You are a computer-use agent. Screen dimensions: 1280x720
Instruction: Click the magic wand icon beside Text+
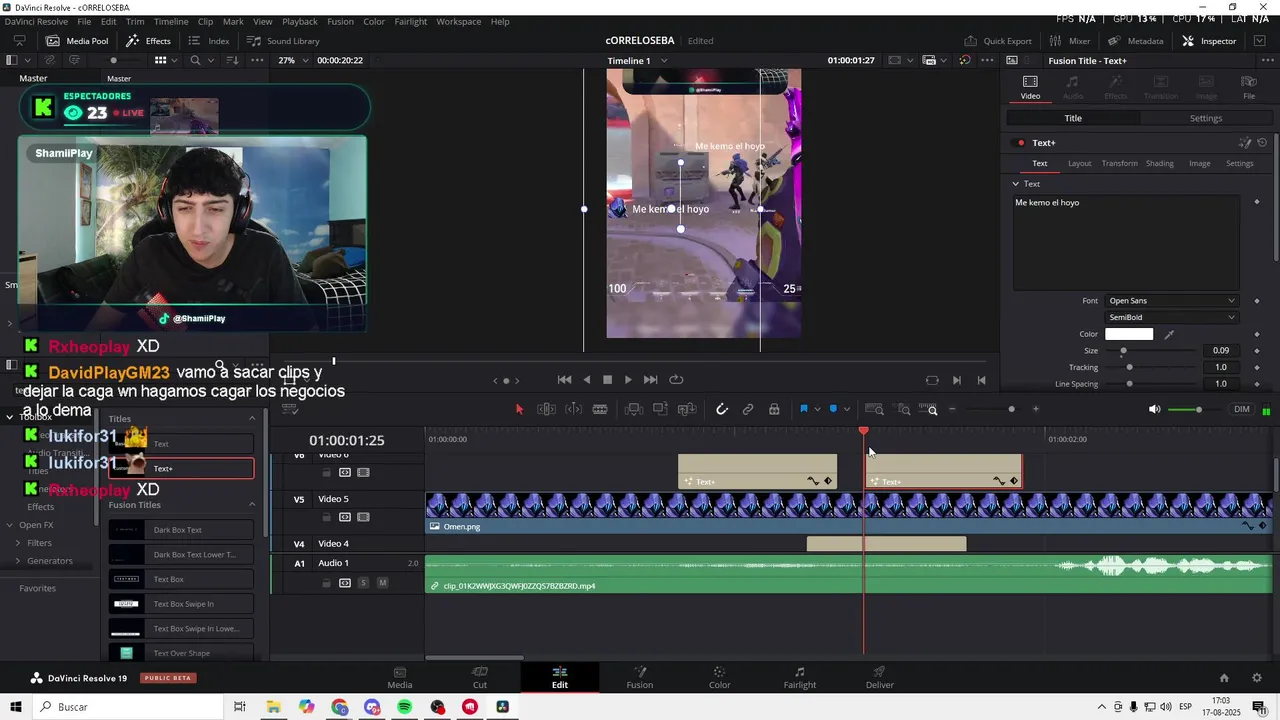pyautogui.click(x=1245, y=143)
